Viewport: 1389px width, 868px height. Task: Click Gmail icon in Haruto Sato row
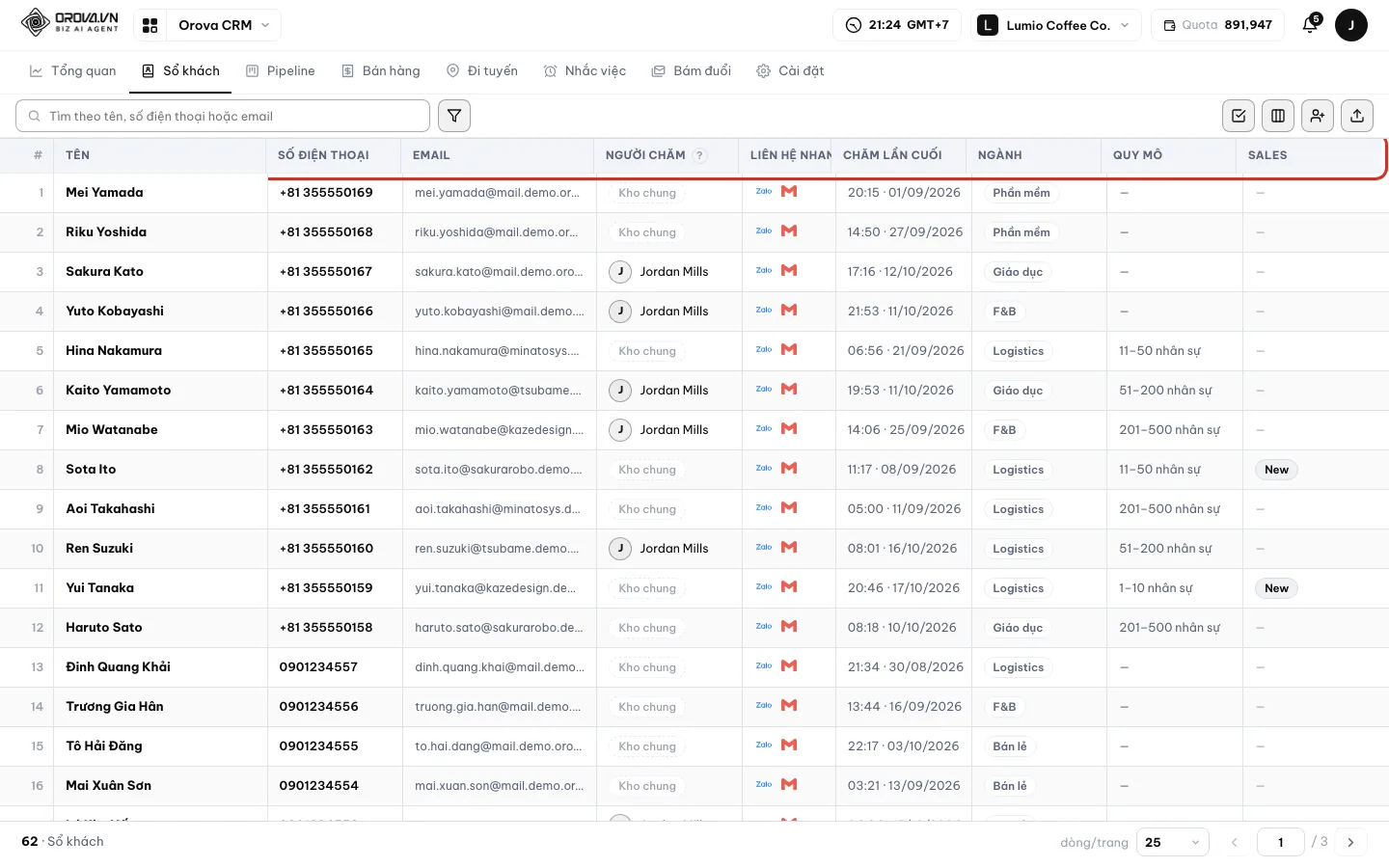[x=789, y=626]
